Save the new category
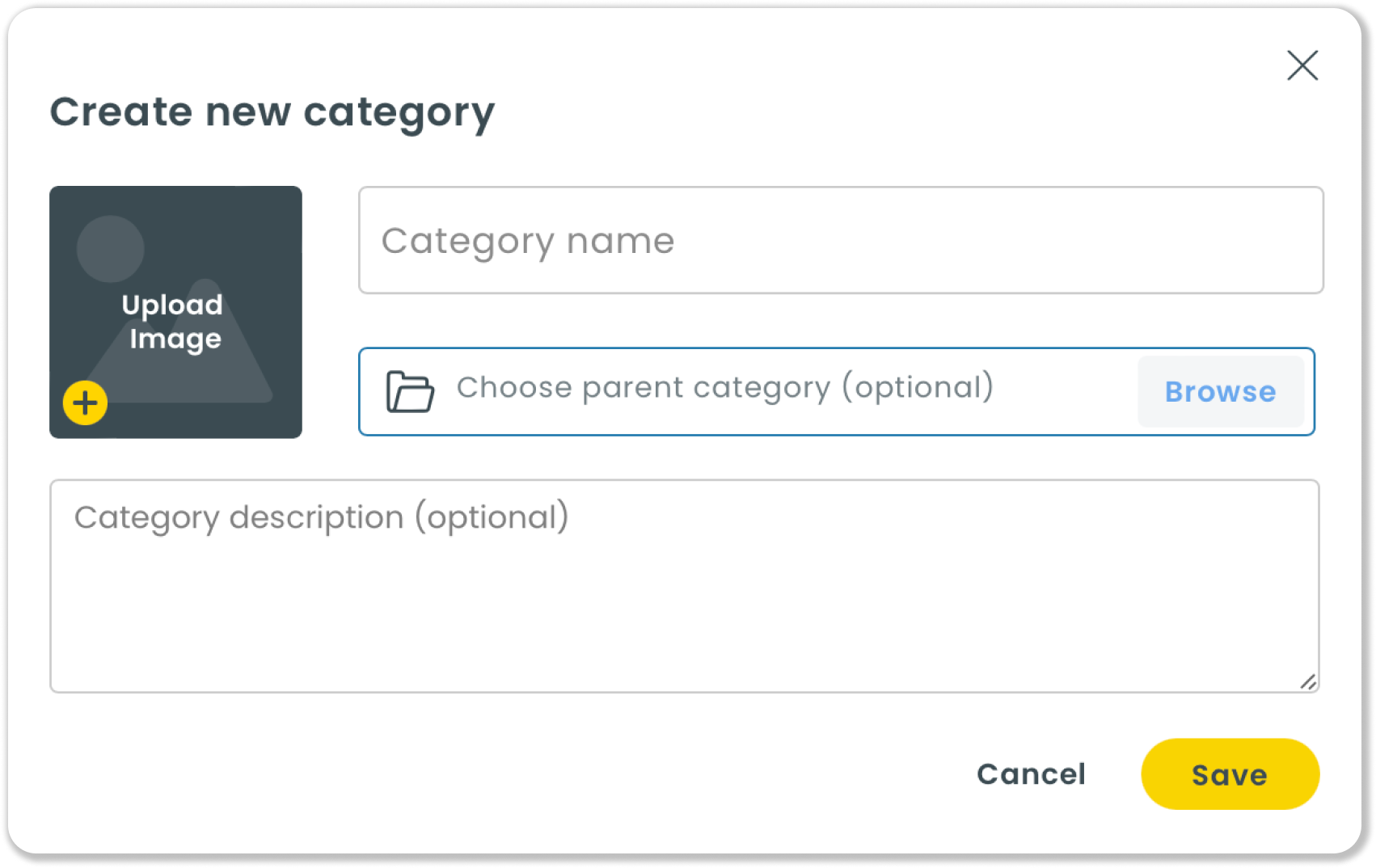Image resolution: width=1376 pixels, height=868 pixels. [1229, 774]
